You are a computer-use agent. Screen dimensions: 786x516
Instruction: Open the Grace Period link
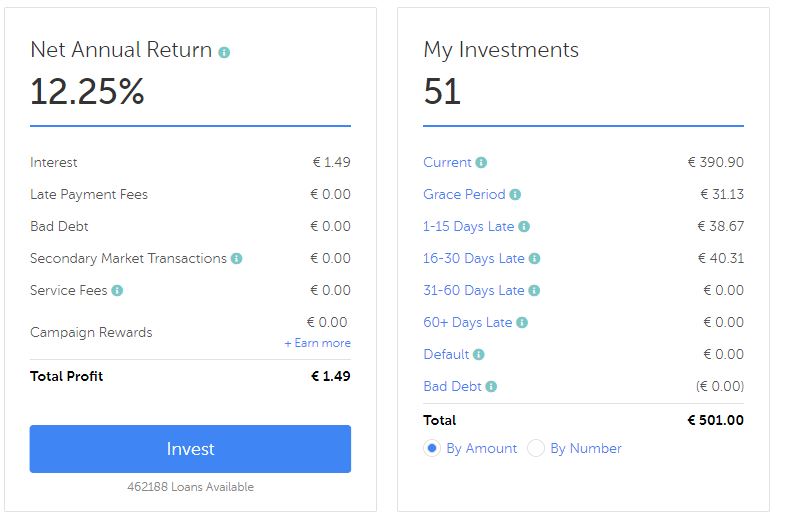464,195
